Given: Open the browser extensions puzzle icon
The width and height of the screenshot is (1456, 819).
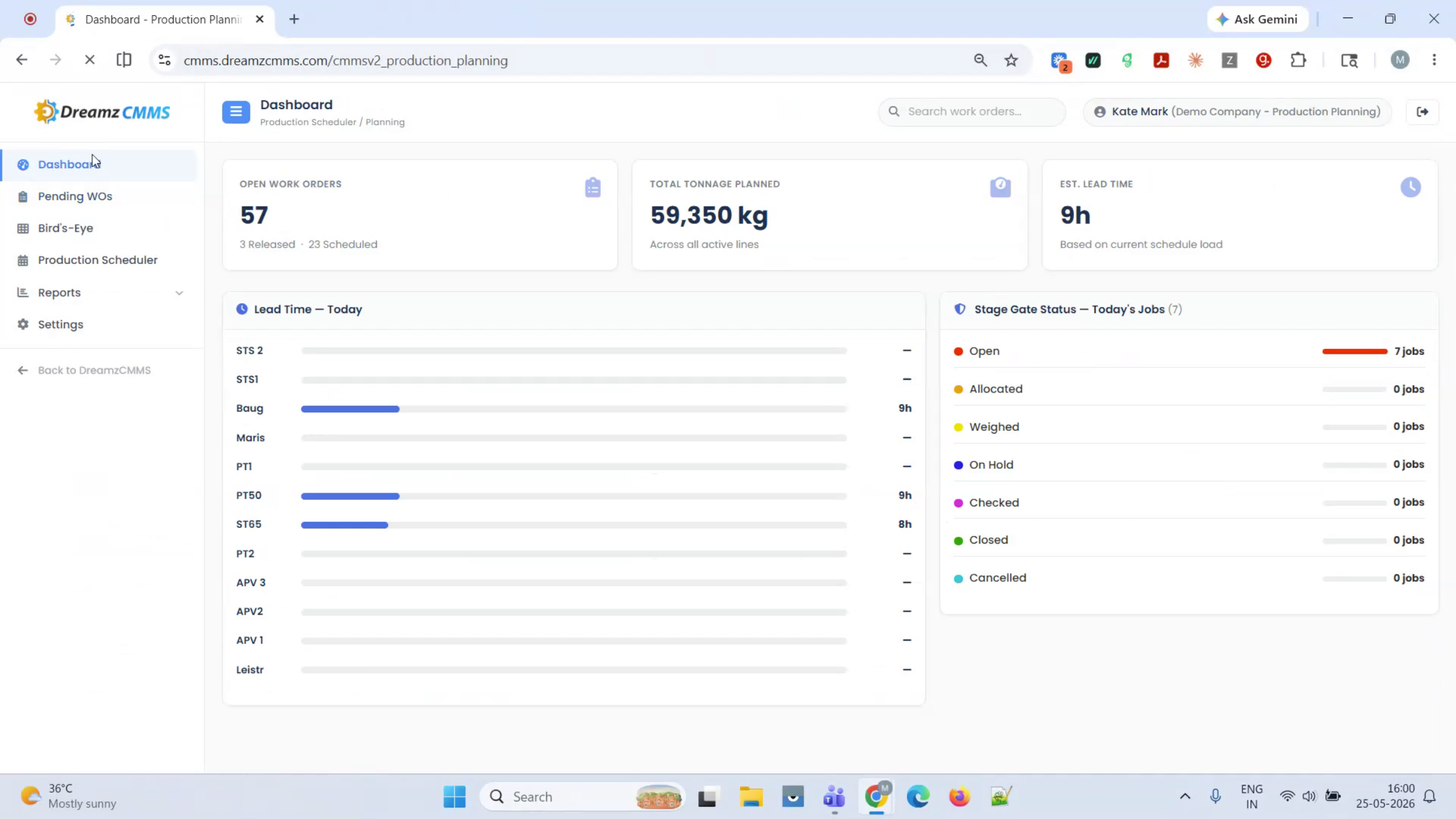Looking at the screenshot, I should (x=1298, y=60).
